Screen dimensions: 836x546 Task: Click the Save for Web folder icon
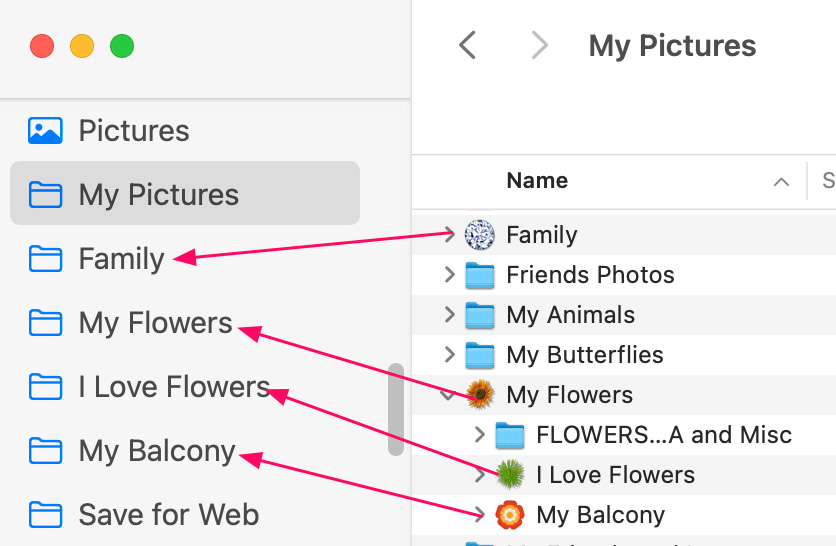(x=45, y=515)
